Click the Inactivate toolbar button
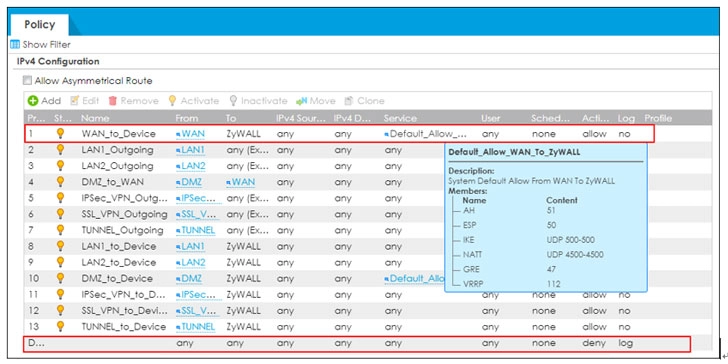This screenshot has width=728, height=364. (x=258, y=101)
